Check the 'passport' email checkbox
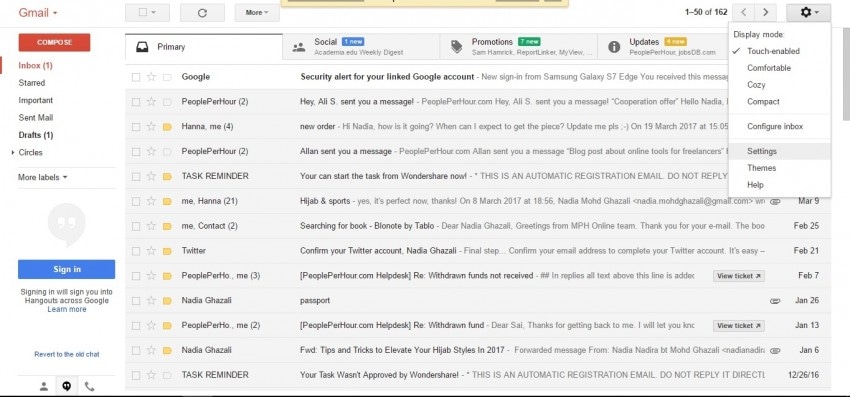The width and height of the screenshot is (850, 397). point(136,300)
